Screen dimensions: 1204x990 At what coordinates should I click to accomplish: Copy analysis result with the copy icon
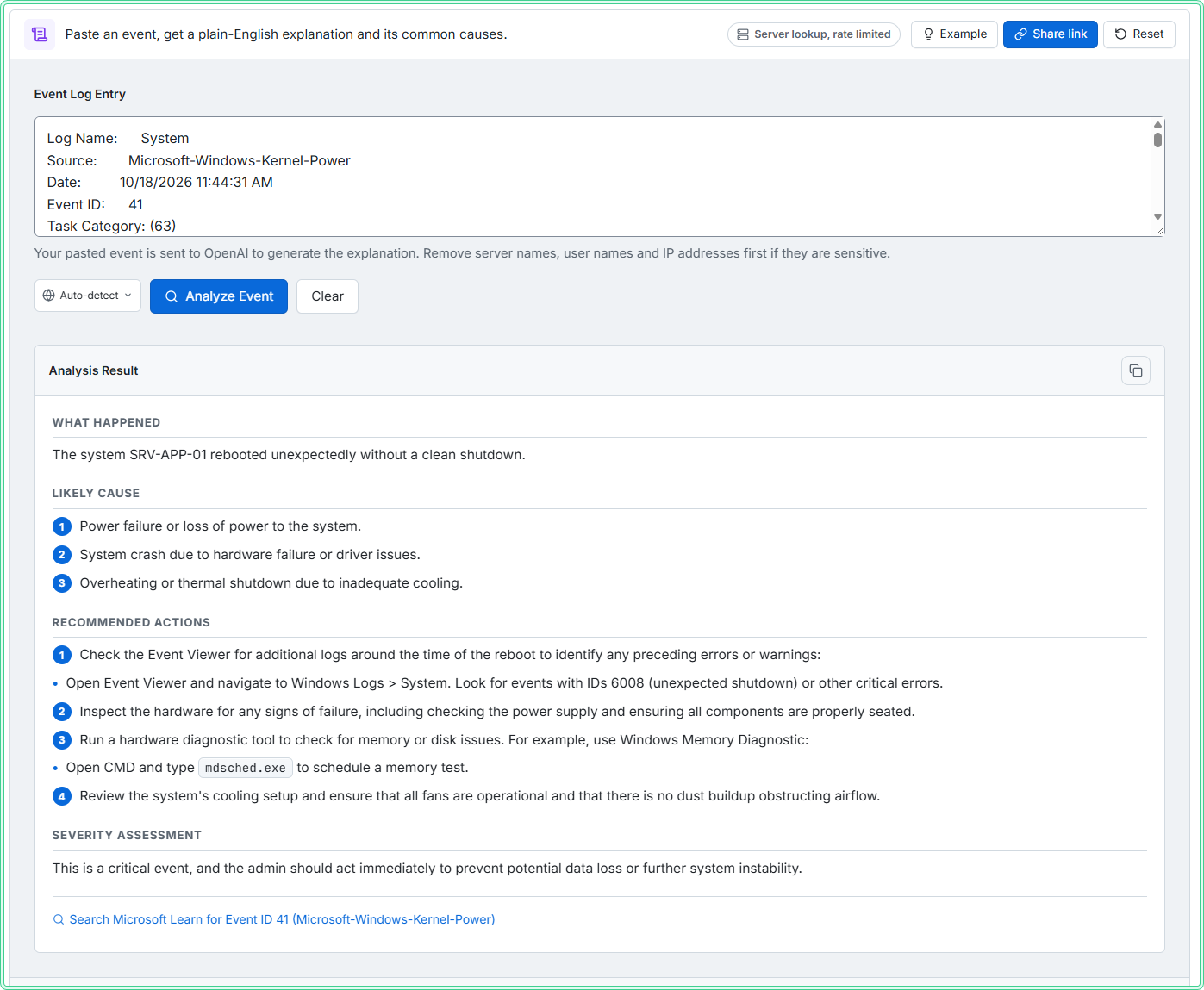point(1136,370)
